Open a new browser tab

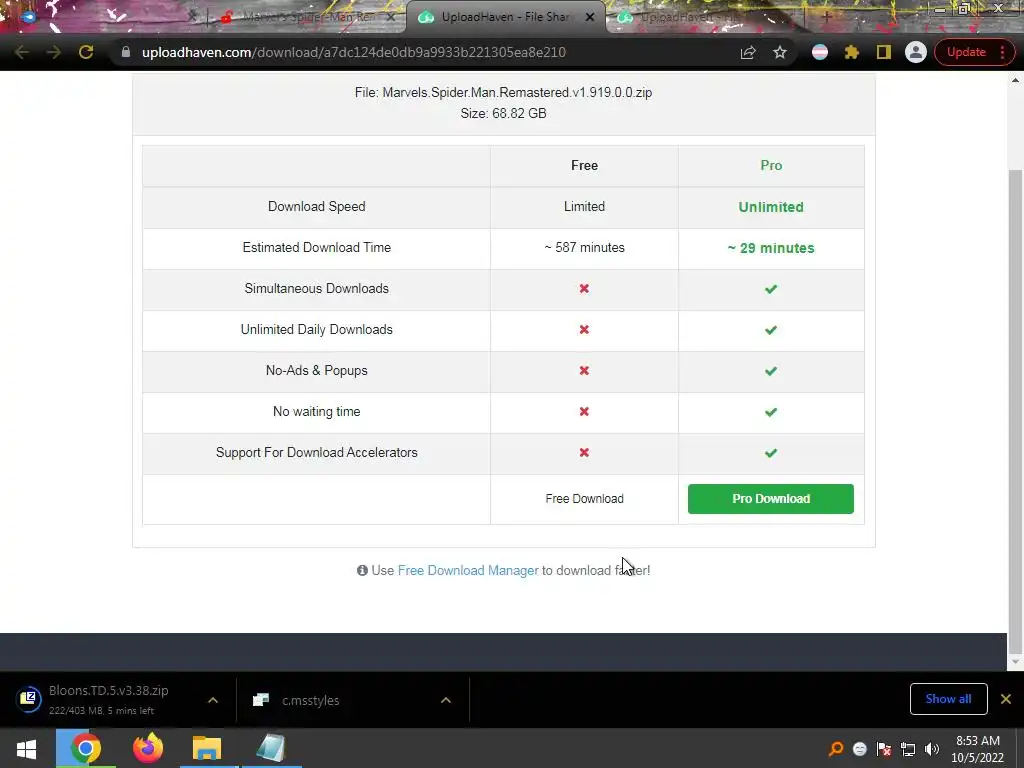pos(826,18)
